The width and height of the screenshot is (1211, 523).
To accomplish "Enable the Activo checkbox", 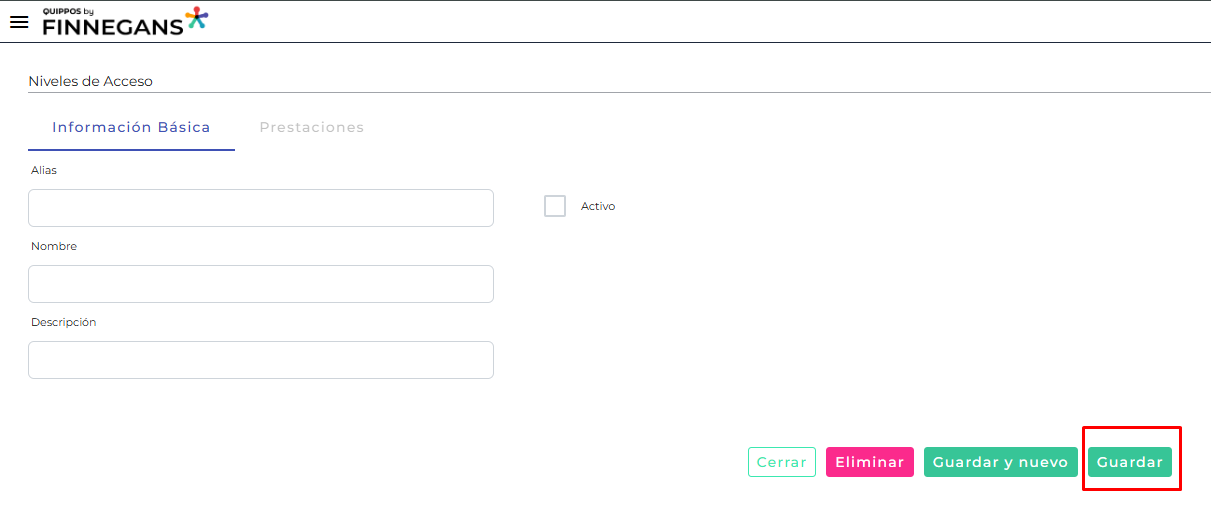I will click(555, 206).
